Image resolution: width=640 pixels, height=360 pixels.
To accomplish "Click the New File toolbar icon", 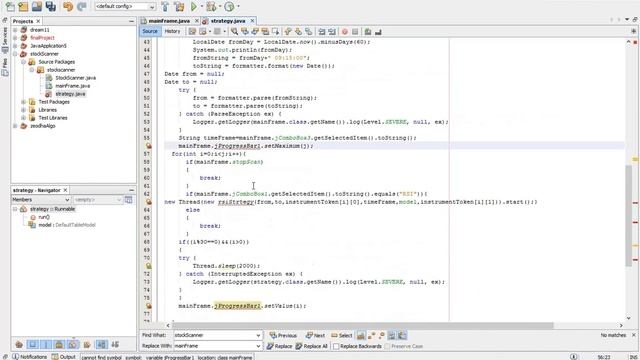I will (x=10, y=7).
